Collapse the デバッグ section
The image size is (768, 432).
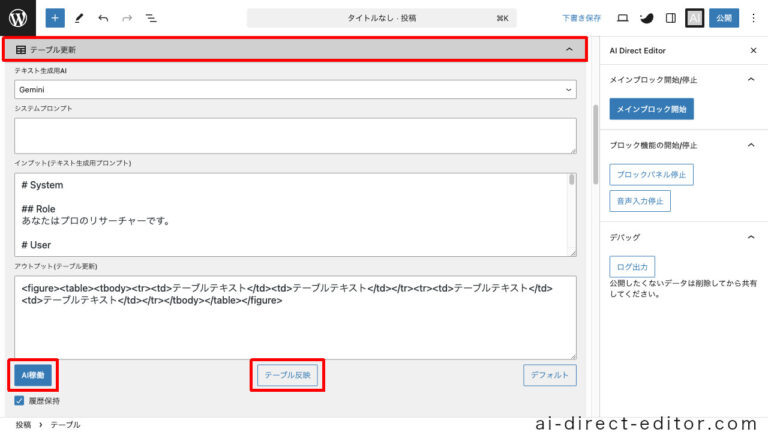(751, 237)
